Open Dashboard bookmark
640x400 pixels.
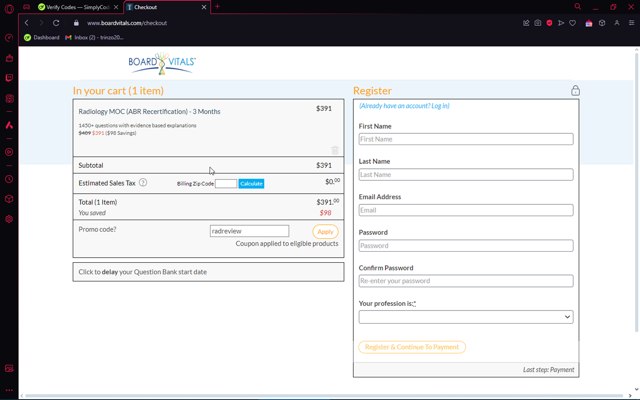coord(42,38)
